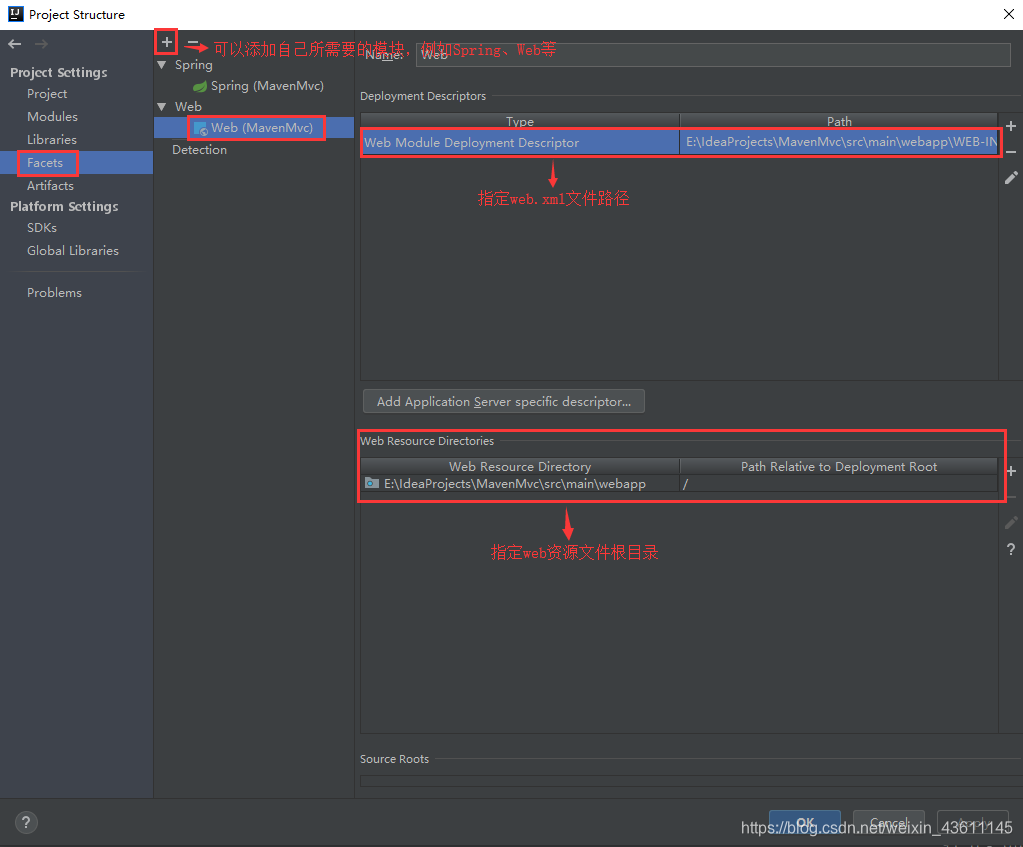Select Web Module Deployment Descriptor row
Screen dimensions: 1023x847
(679, 142)
